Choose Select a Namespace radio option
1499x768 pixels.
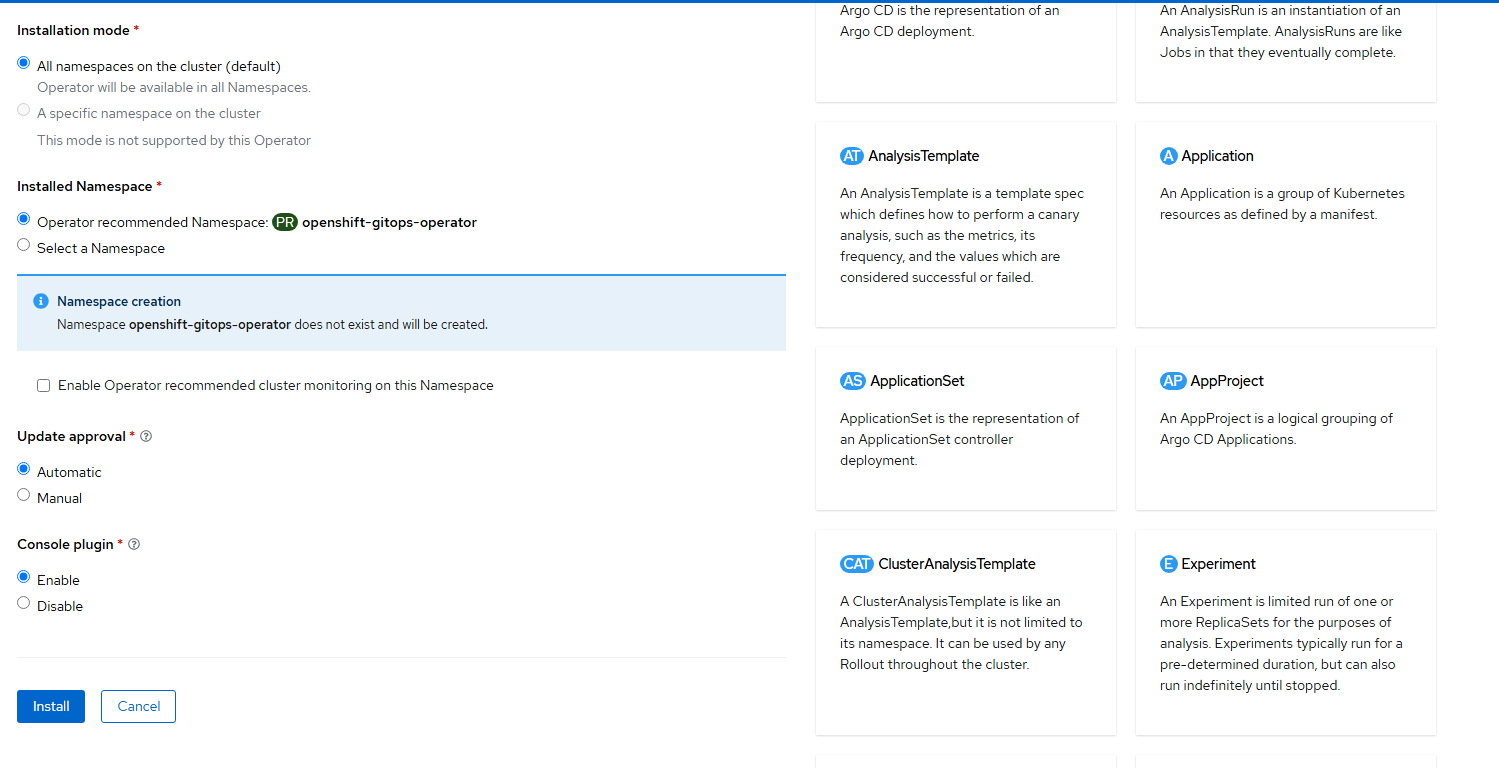click(24, 245)
